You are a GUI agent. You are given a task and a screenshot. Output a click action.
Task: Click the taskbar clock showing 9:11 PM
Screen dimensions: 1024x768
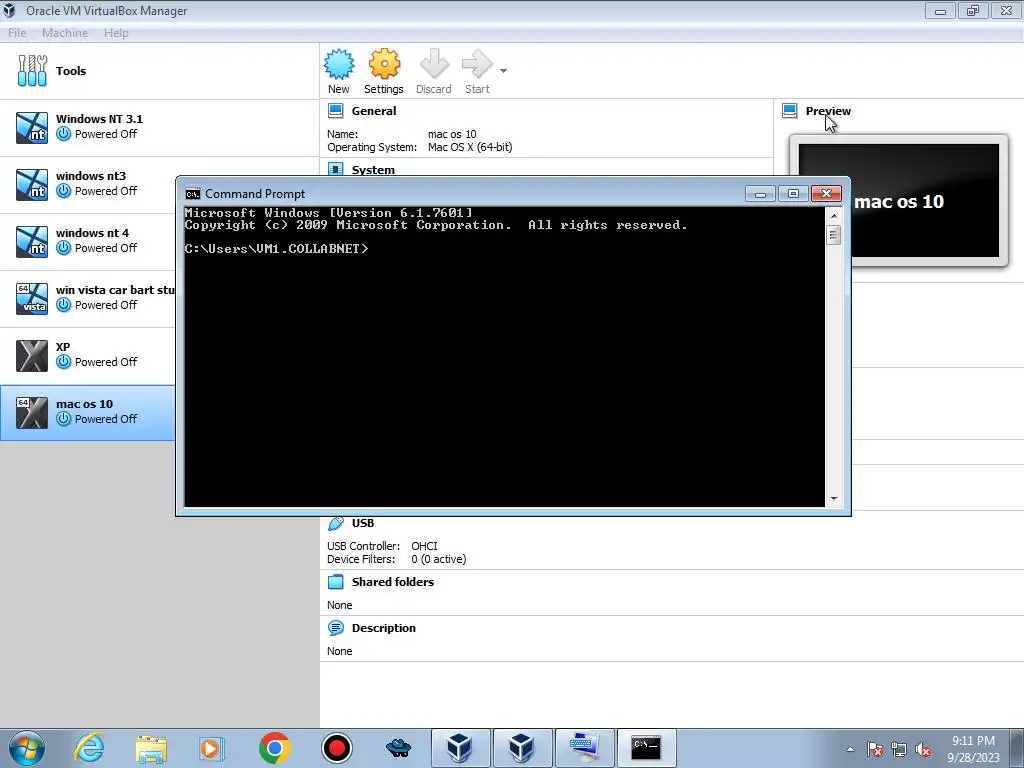click(973, 748)
